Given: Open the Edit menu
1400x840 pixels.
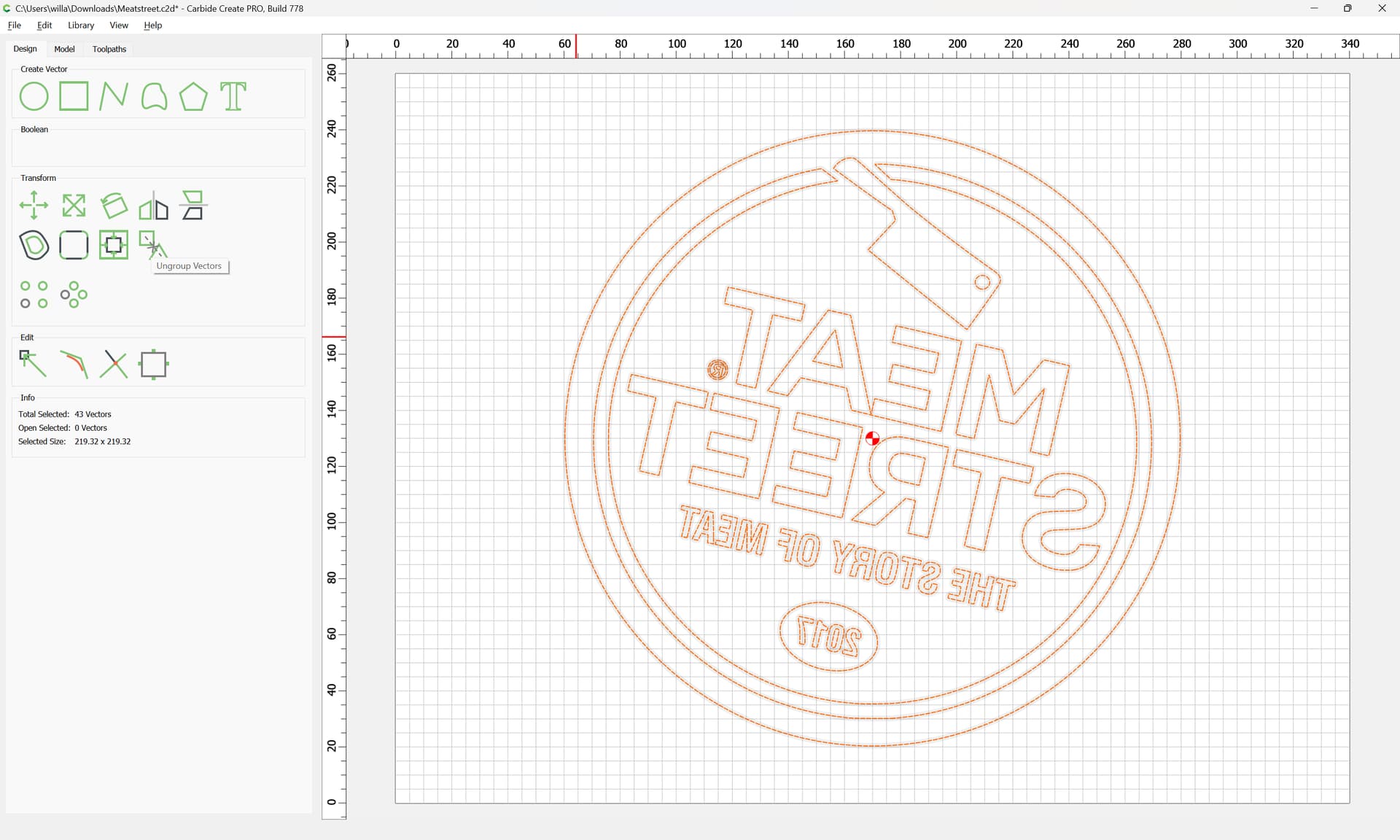Looking at the screenshot, I should click(x=44, y=25).
